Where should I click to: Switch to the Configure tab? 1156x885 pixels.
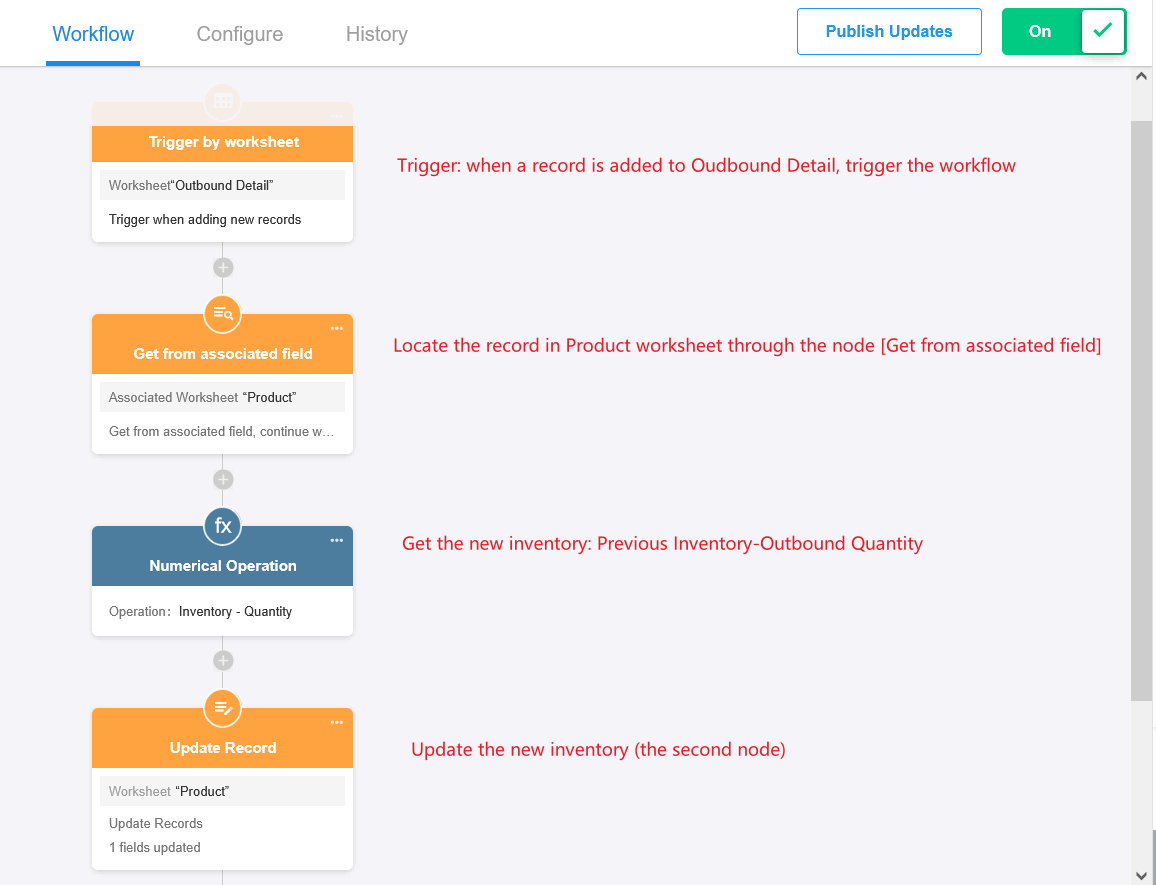coord(240,34)
